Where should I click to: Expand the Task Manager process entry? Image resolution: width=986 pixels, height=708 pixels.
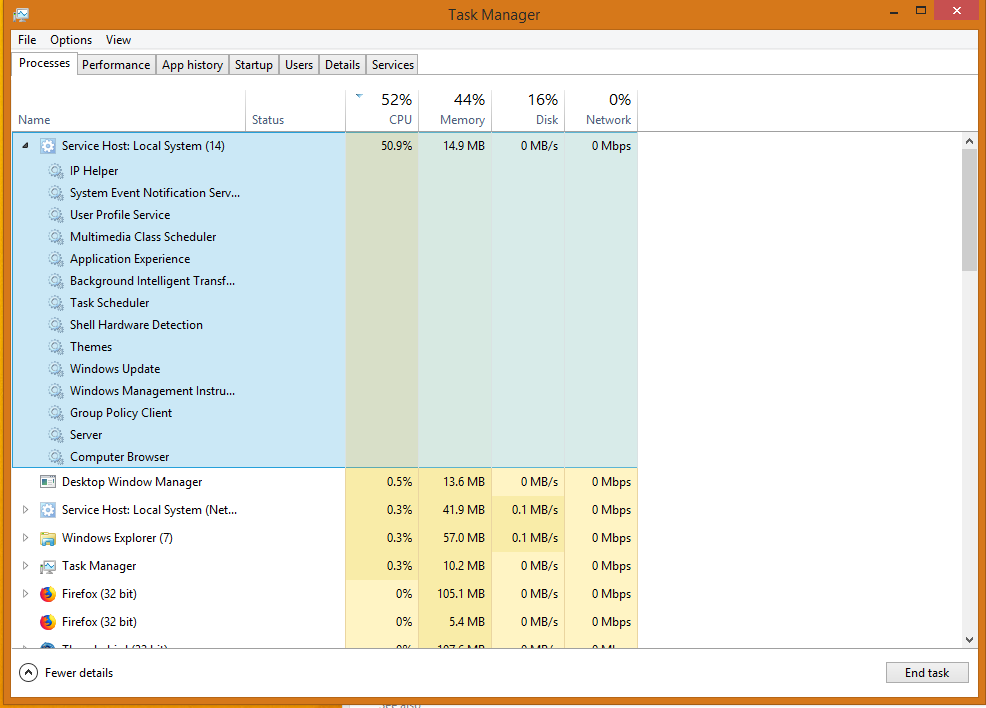point(25,566)
